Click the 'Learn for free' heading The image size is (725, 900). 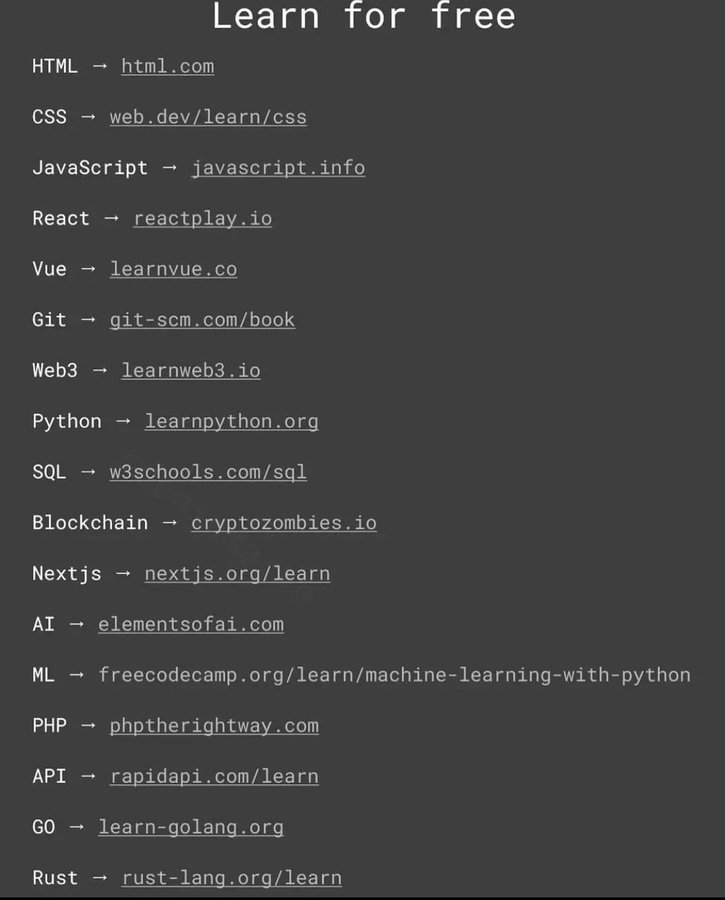coord(363,15)
